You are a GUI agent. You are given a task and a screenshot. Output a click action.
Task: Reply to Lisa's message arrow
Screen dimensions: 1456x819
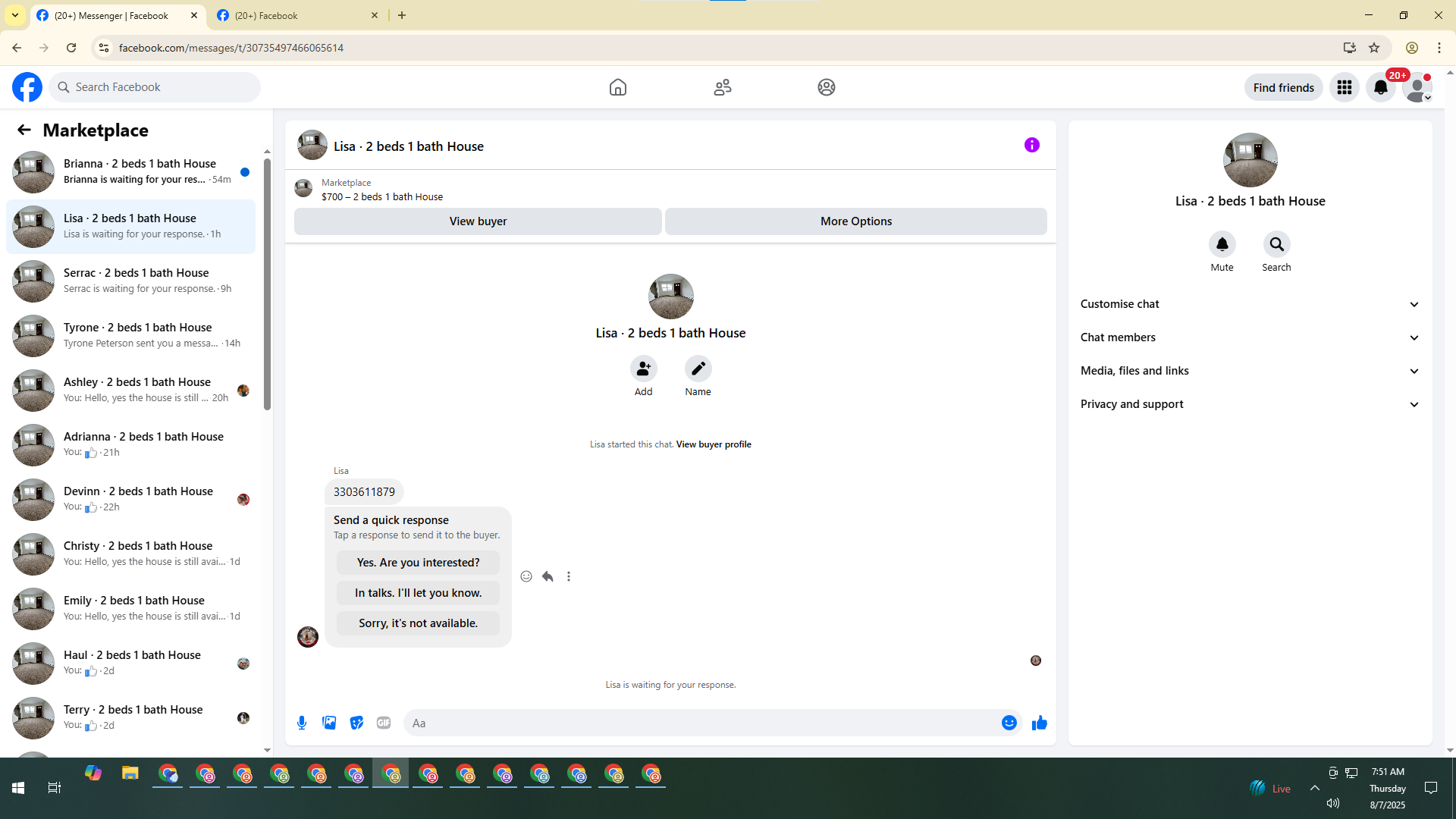[x=548, y=576]
